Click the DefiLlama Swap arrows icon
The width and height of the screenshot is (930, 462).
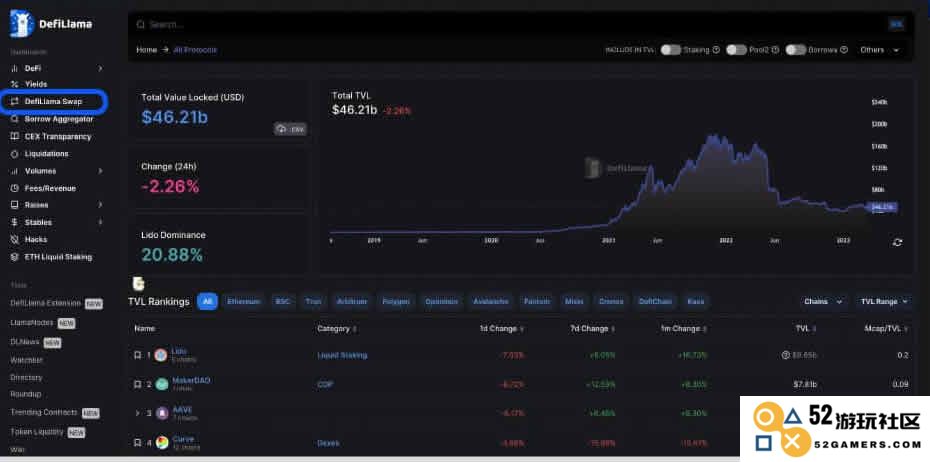tap(15, 101)
